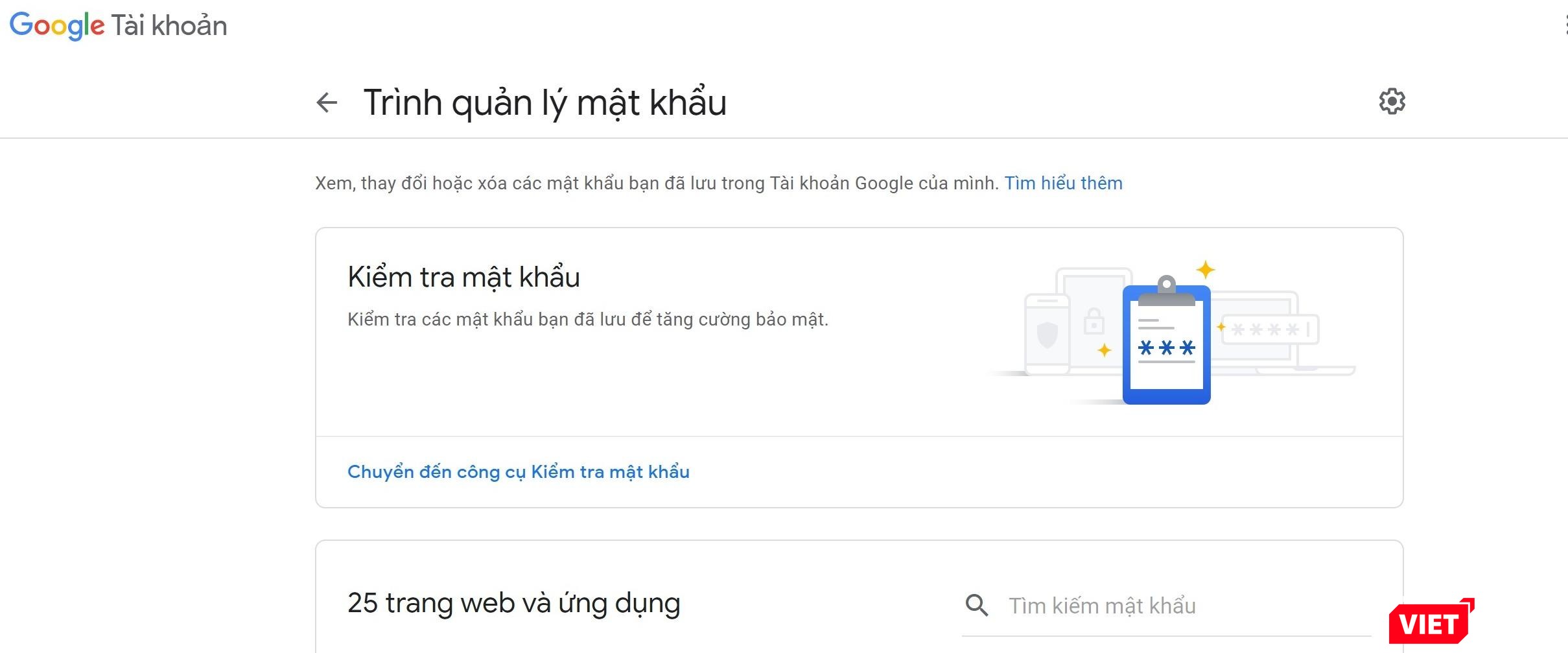Expand the 25 trang web và ứng dụng section
Image resolution: width=1568 pixels, height=653 pixels.
coord(513,602)
